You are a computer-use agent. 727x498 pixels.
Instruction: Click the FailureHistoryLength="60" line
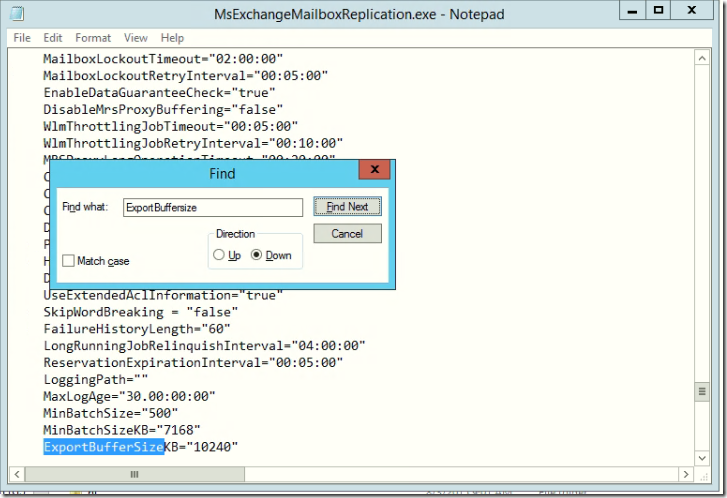click(137, 329)
